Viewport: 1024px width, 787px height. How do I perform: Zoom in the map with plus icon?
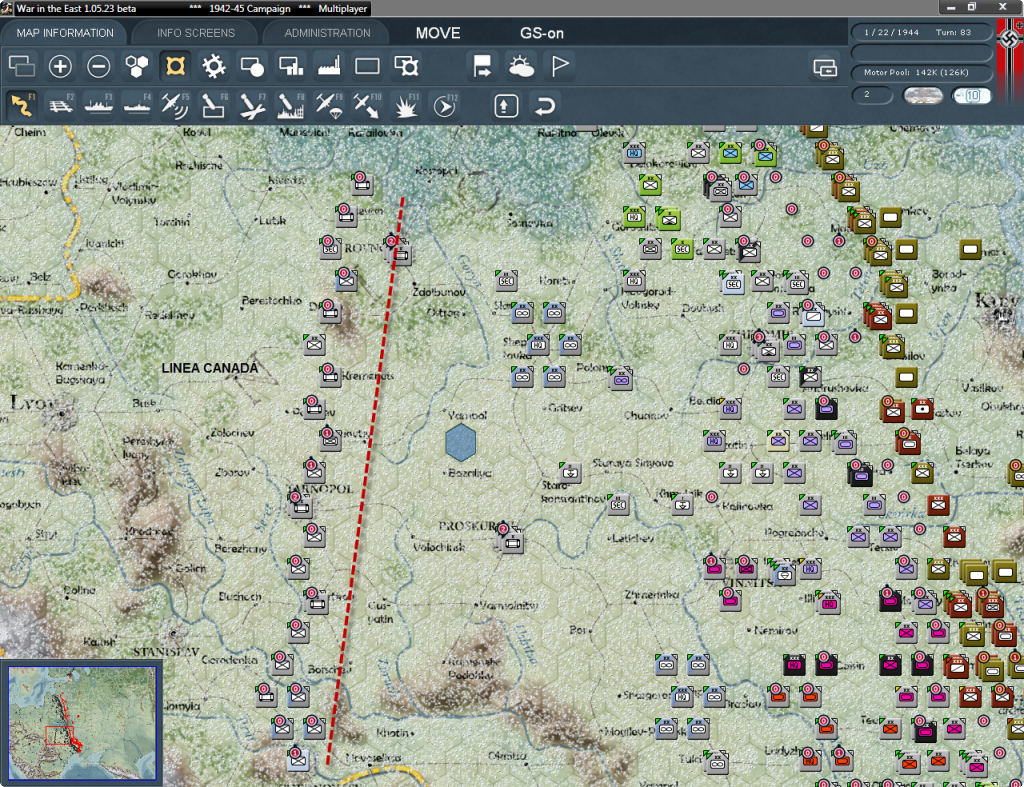(60, 66)
